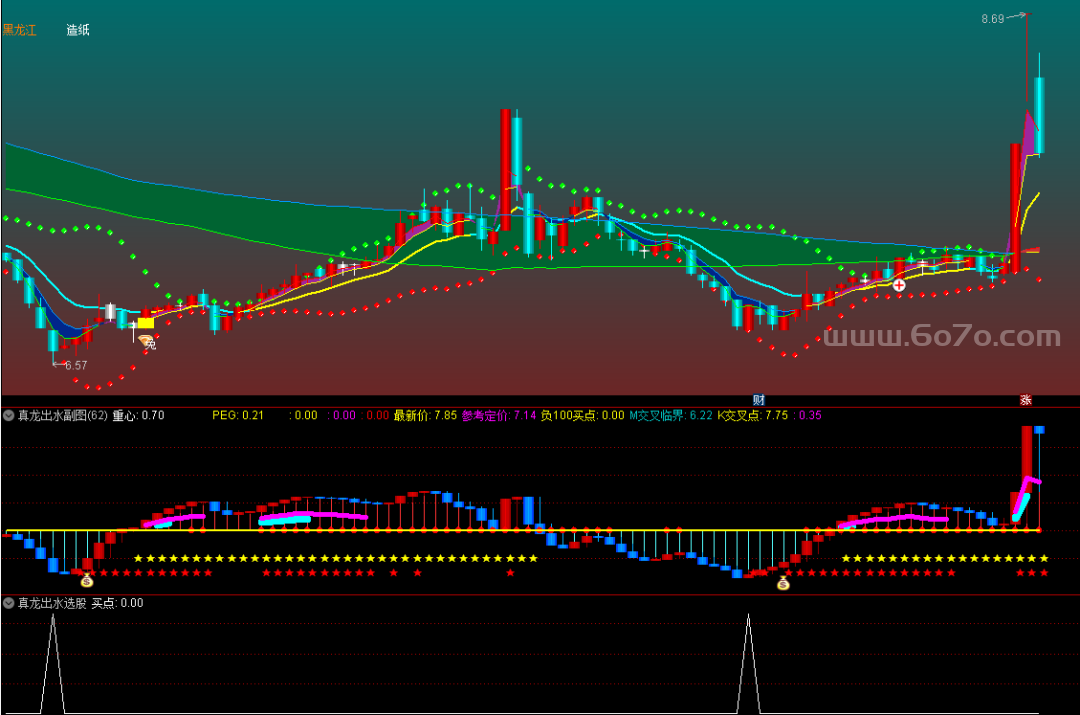Click the white plus circle marker
This screenshot has width=1080, height=715.
click(x=899, y=285)
